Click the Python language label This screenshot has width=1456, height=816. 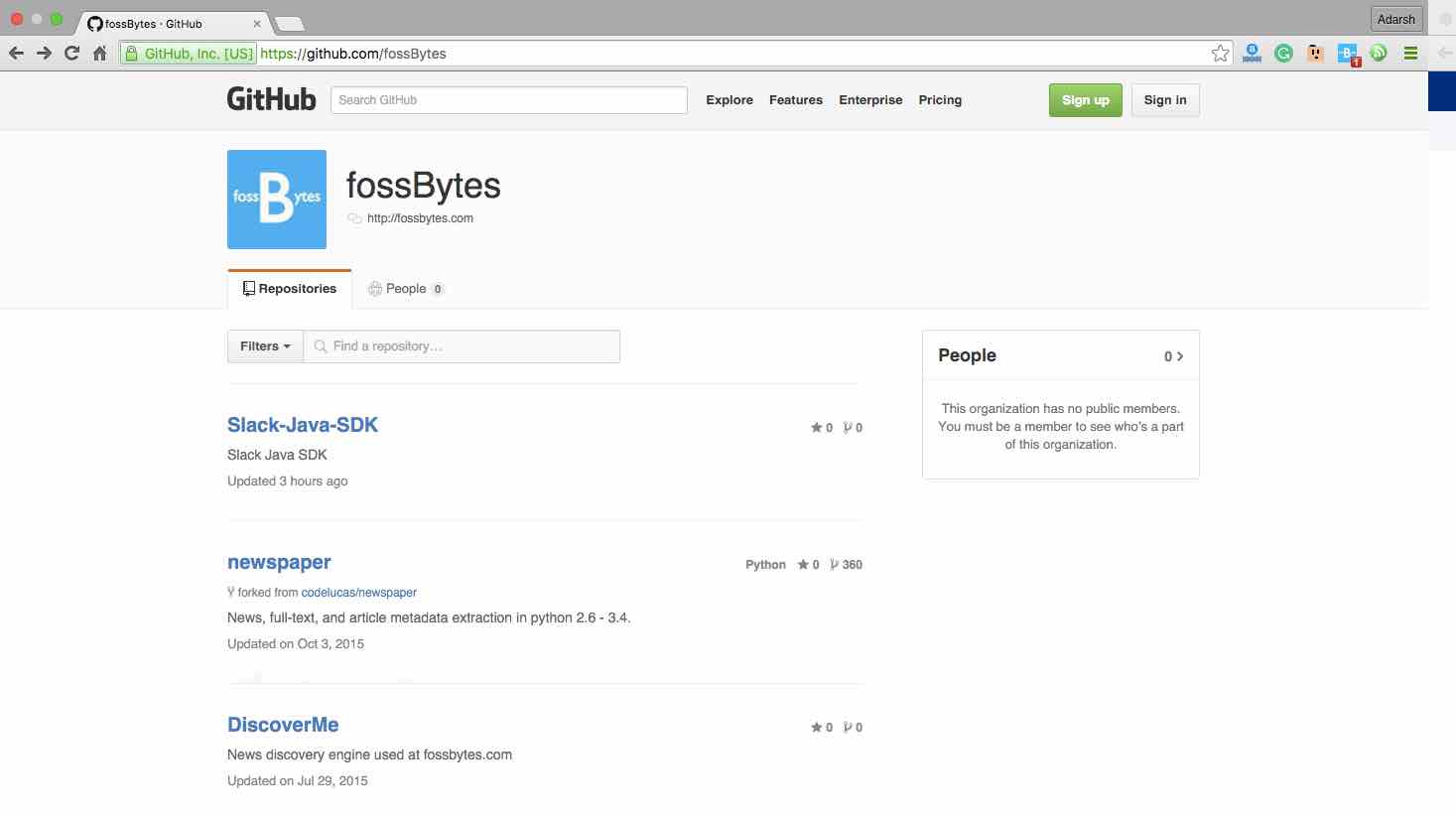pyautogui.click(x=765, y=565)
